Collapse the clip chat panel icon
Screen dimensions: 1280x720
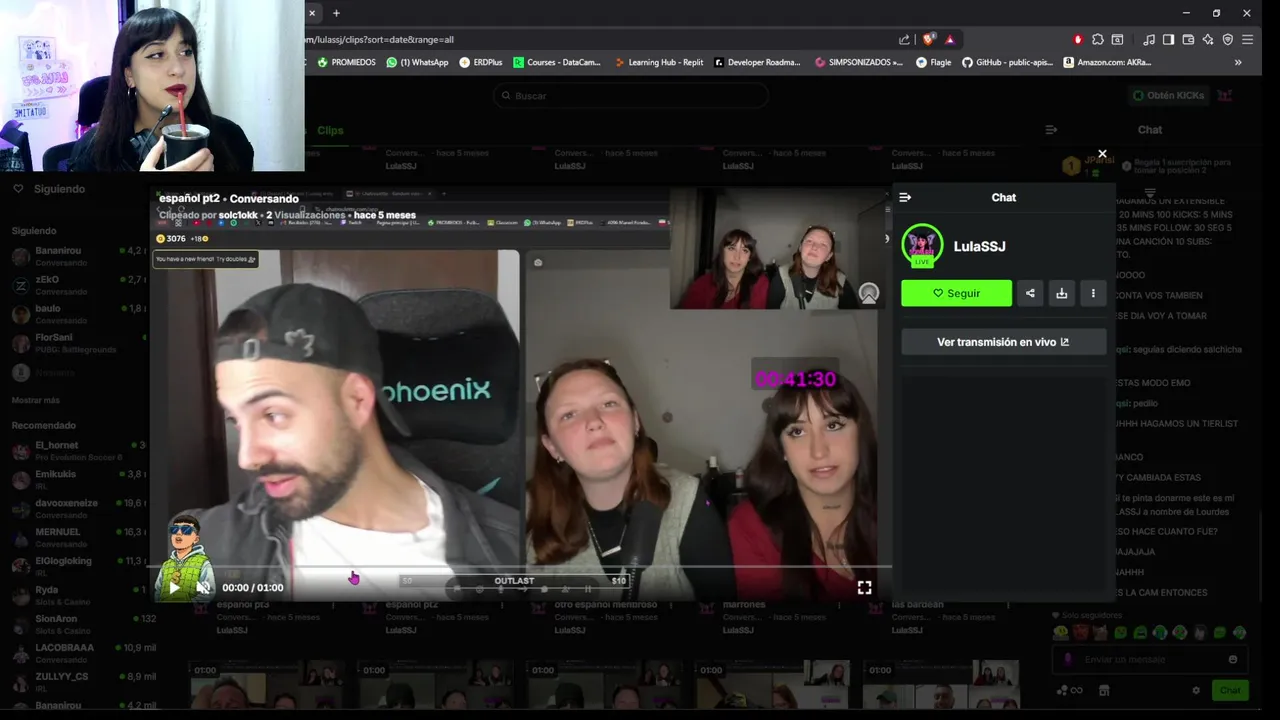[905, 197]
